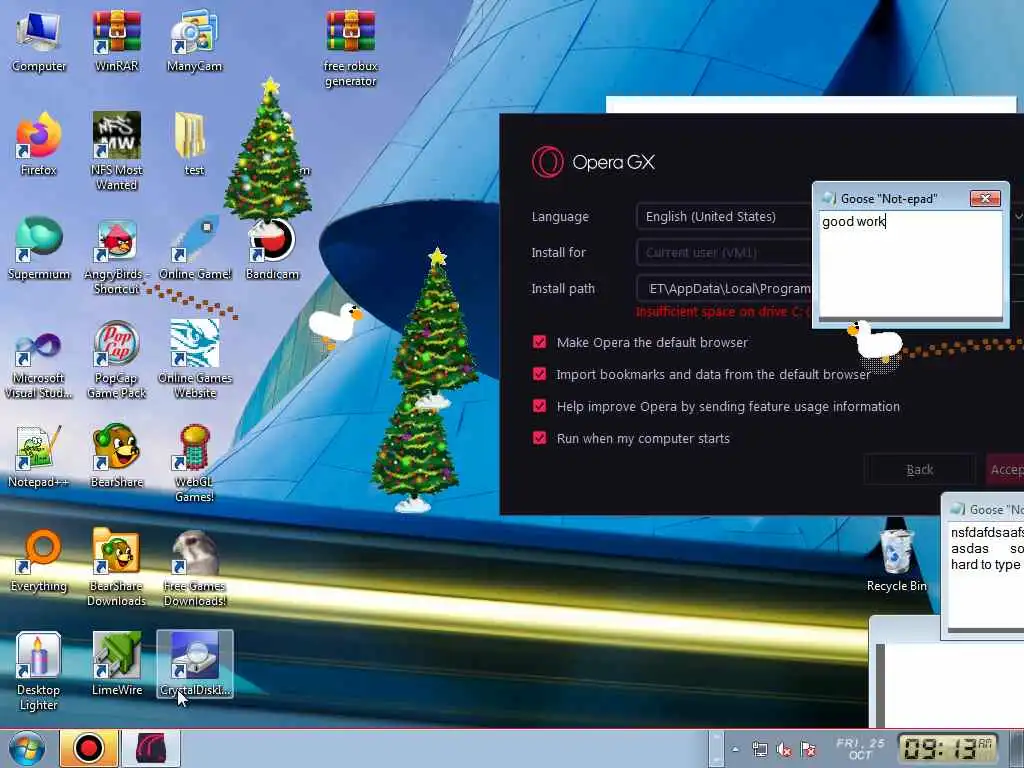The width and height of the screenshot is (1024, 768).
Task: Select the free robux generator archive
Action: [x=351, y=48]
